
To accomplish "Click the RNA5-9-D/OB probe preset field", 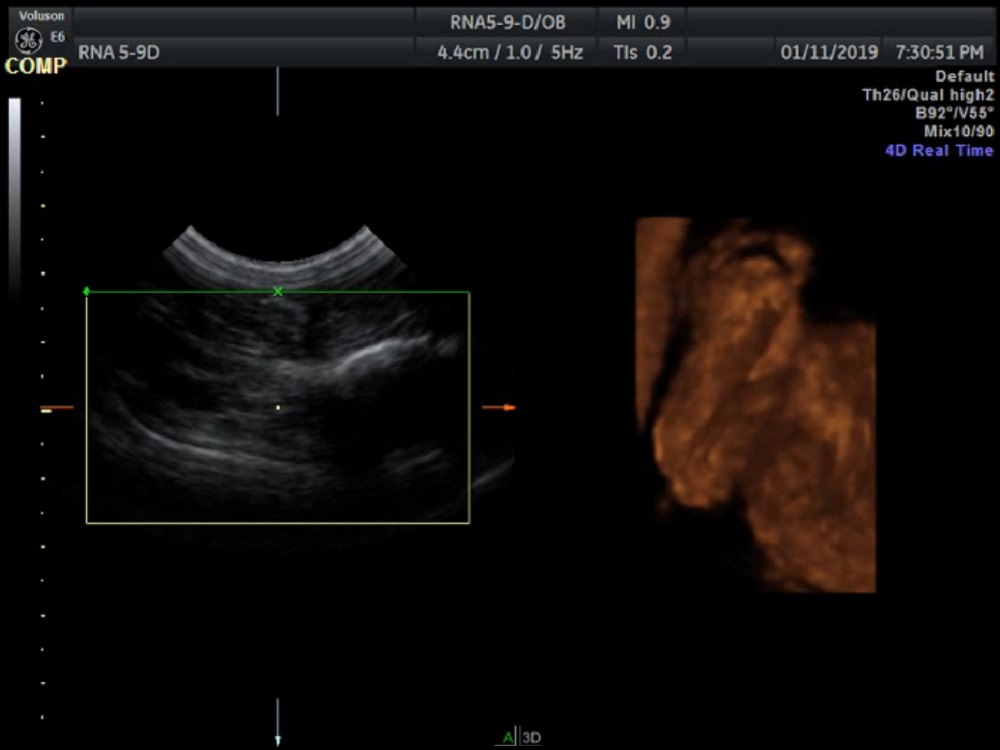I will [x=507, y=22].
